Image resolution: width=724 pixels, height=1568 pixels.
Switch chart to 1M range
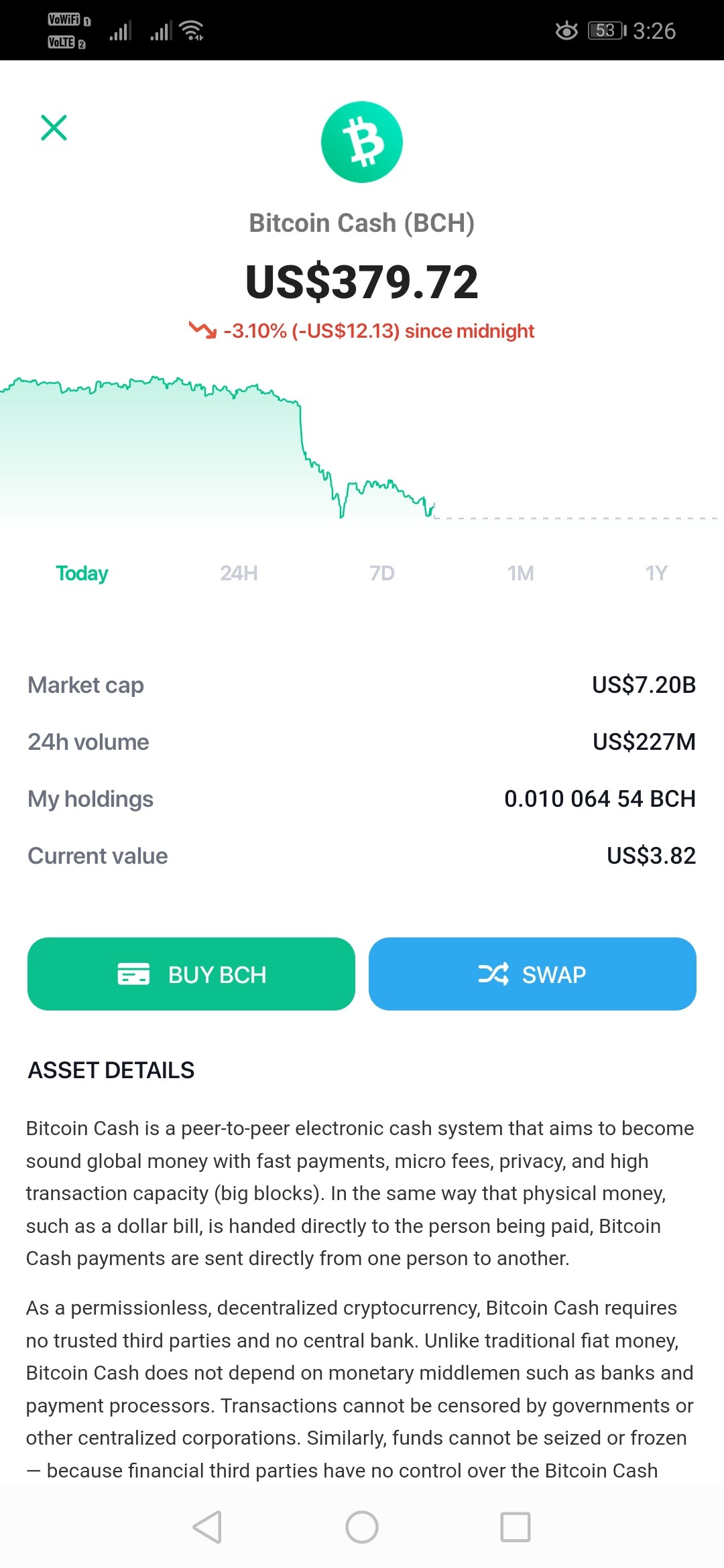(521, 574)
